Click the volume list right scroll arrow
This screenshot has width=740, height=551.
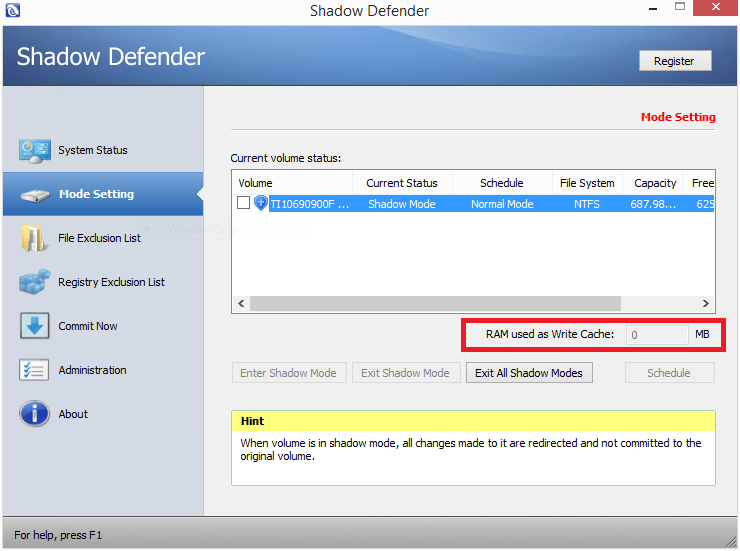(706, 303)
